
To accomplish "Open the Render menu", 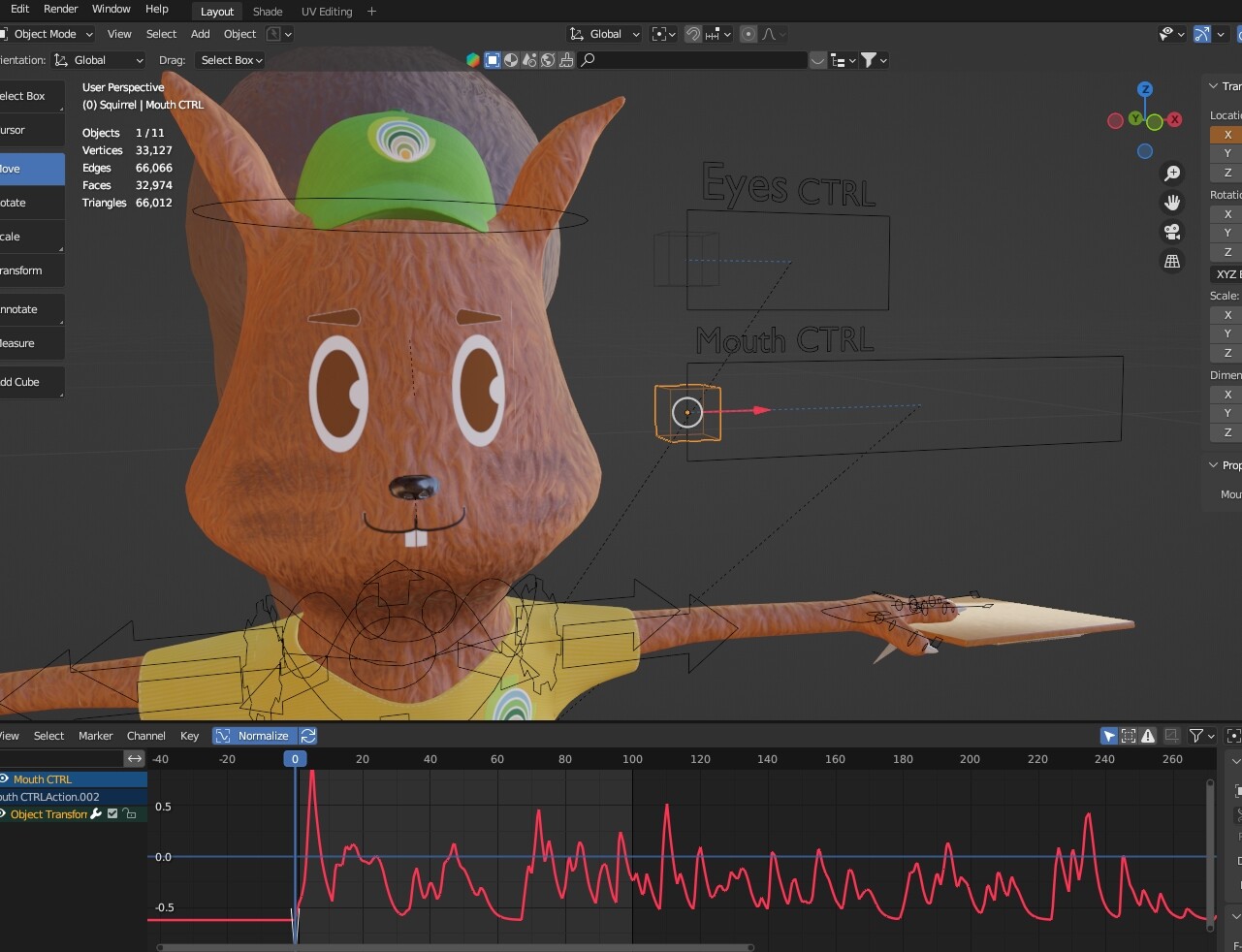I will point(60,9).
